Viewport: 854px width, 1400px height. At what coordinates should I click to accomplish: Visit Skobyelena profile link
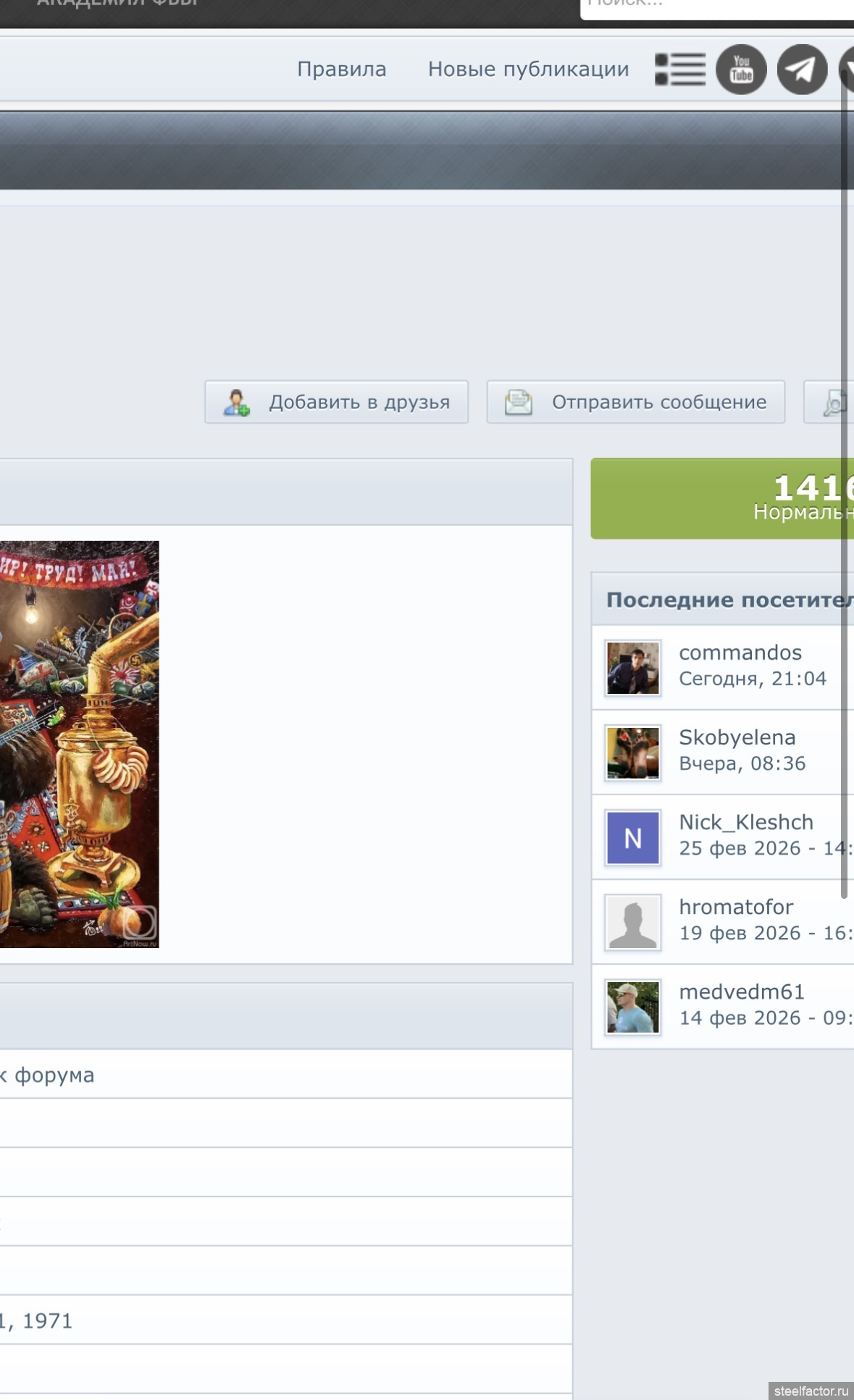(737, 737)
